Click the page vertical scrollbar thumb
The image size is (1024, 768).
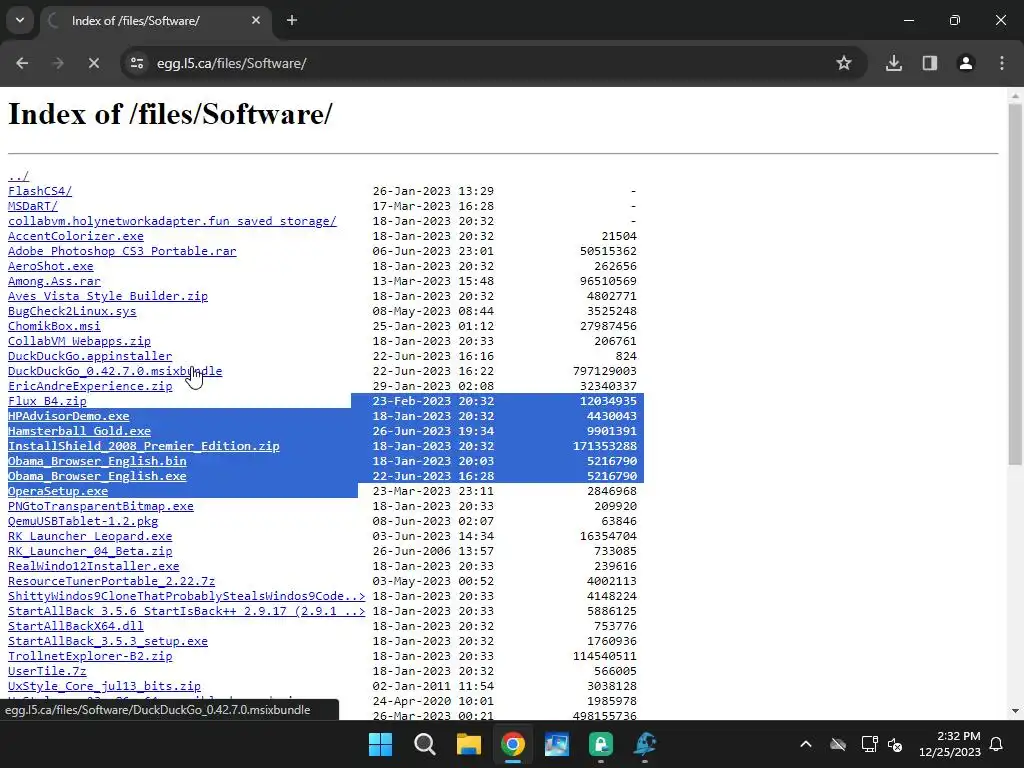(x=1014, y=284)
